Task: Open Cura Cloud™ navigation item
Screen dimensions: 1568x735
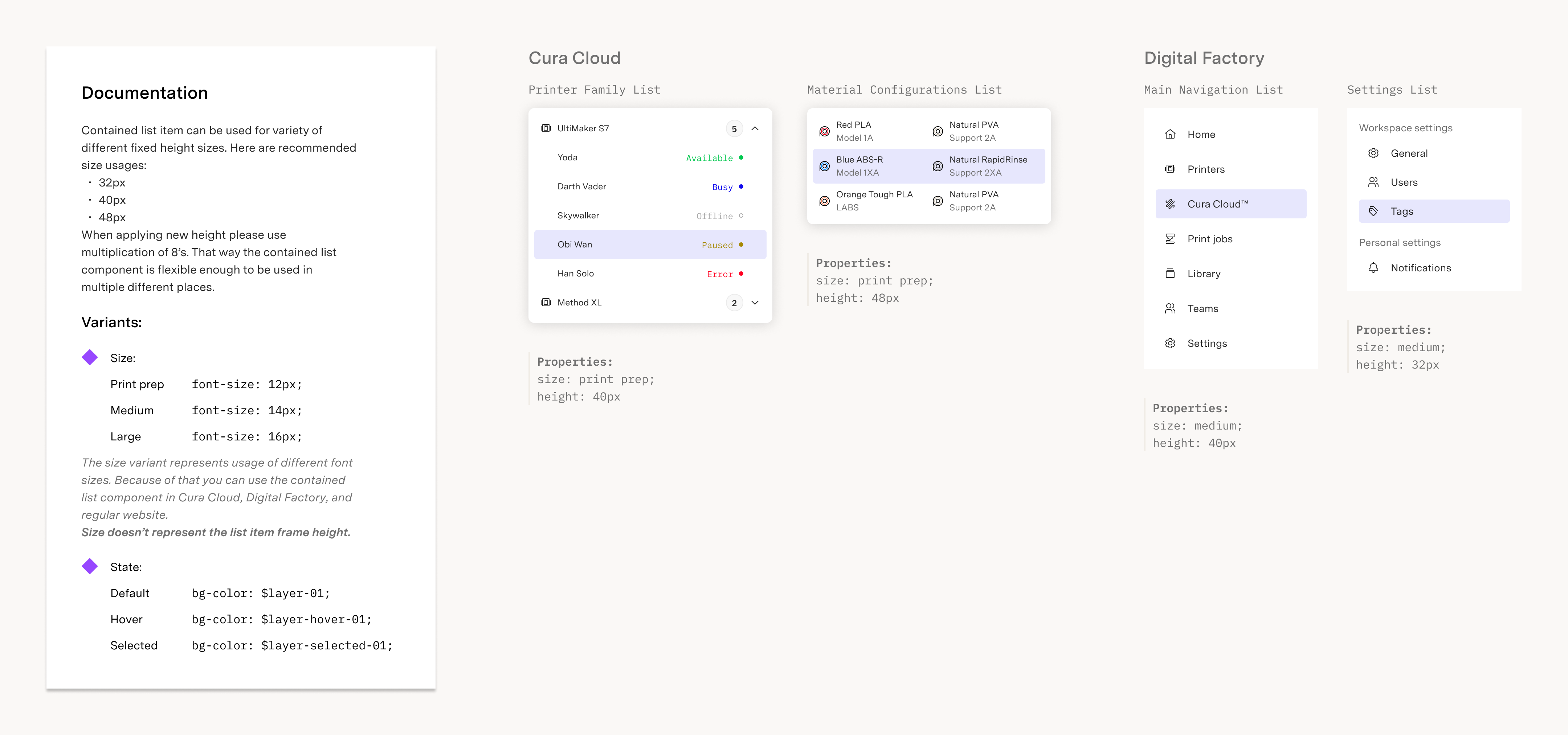Action: coord(1231,204)
